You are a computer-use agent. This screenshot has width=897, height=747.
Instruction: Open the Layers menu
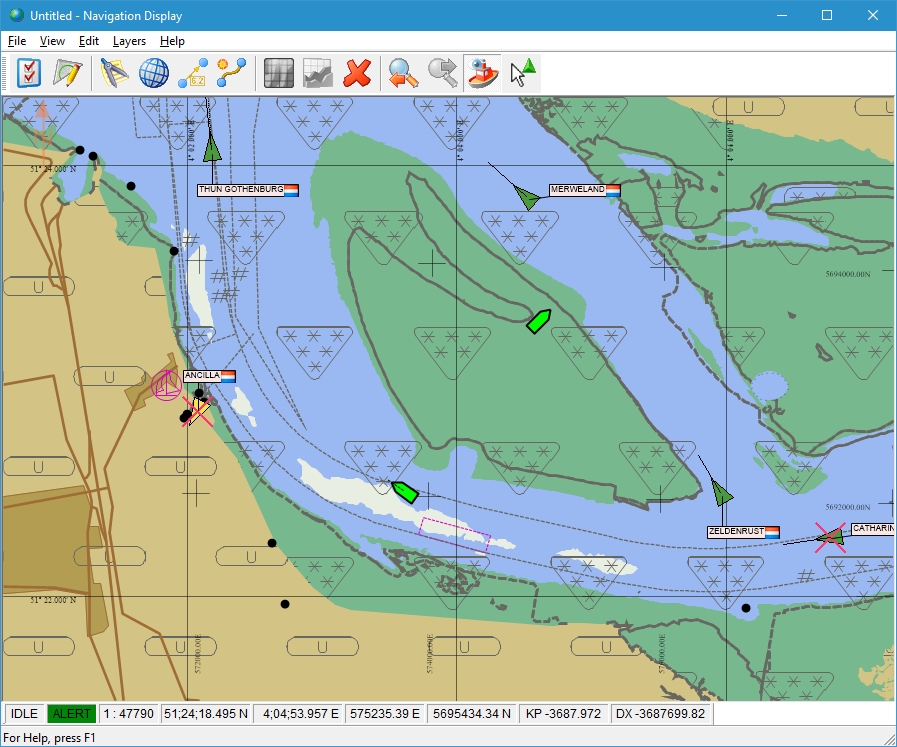click(129, 41)
